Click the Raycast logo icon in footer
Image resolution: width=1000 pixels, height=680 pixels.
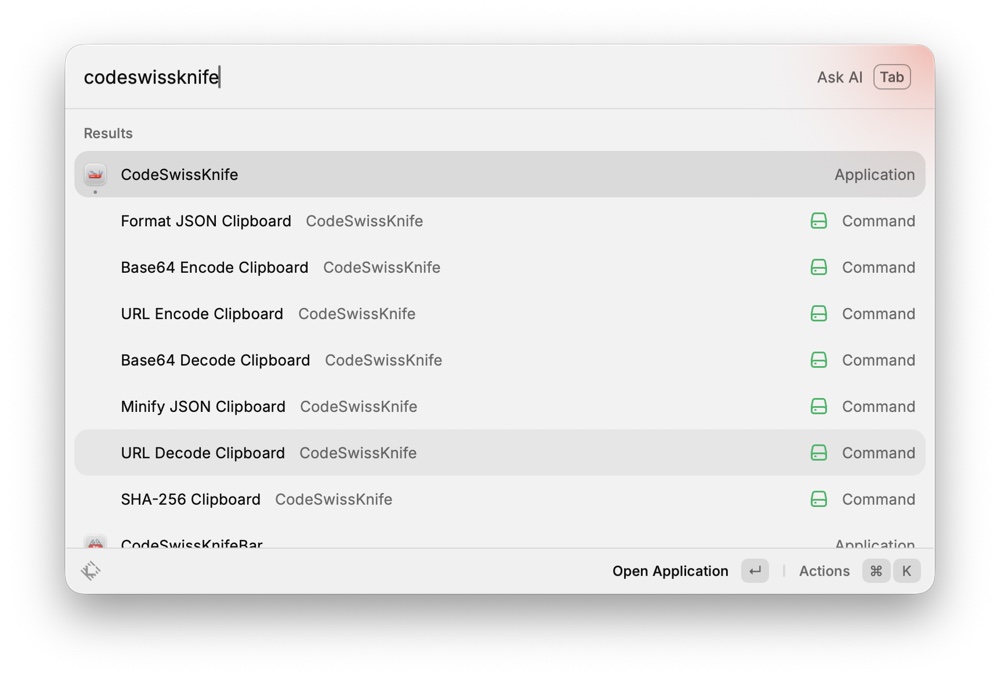(91, 570)
